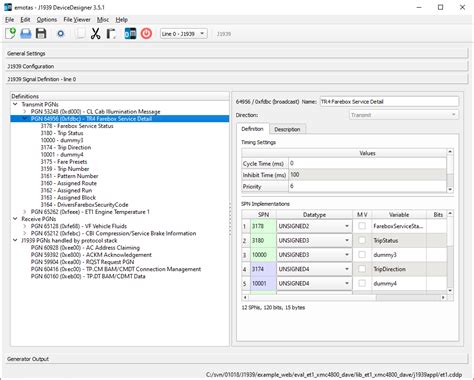Save the project with the floppy disk icon
This screenshot has width=474, height=380.
(41, 33)
